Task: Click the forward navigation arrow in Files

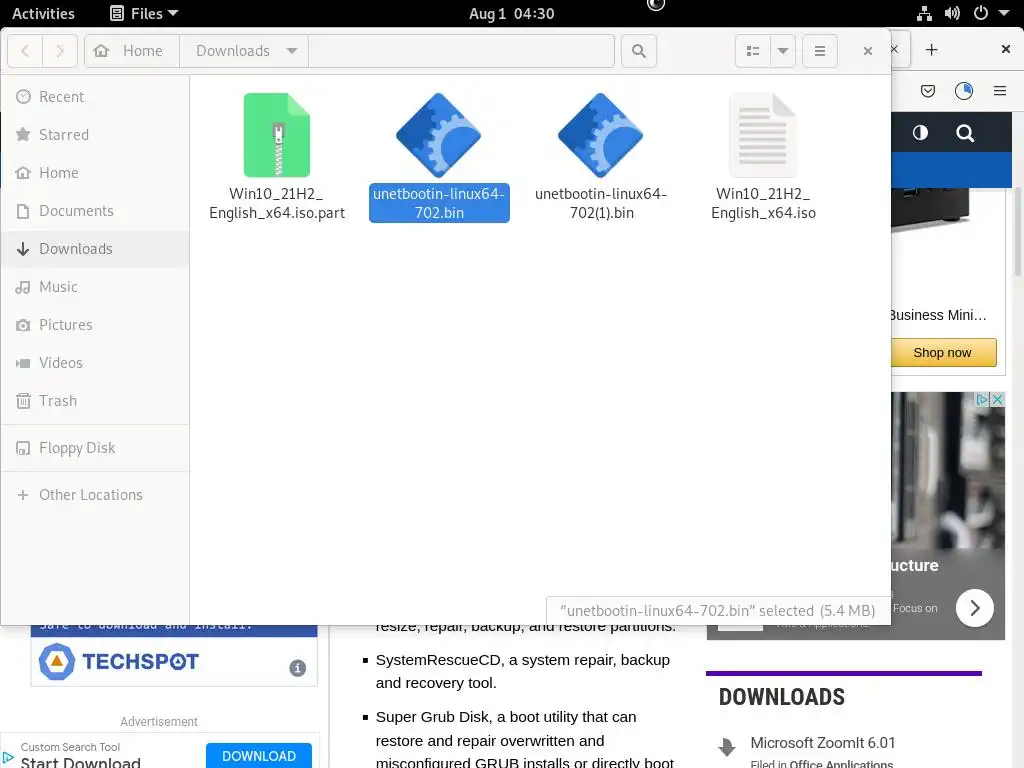Action: tap(60, 51)
